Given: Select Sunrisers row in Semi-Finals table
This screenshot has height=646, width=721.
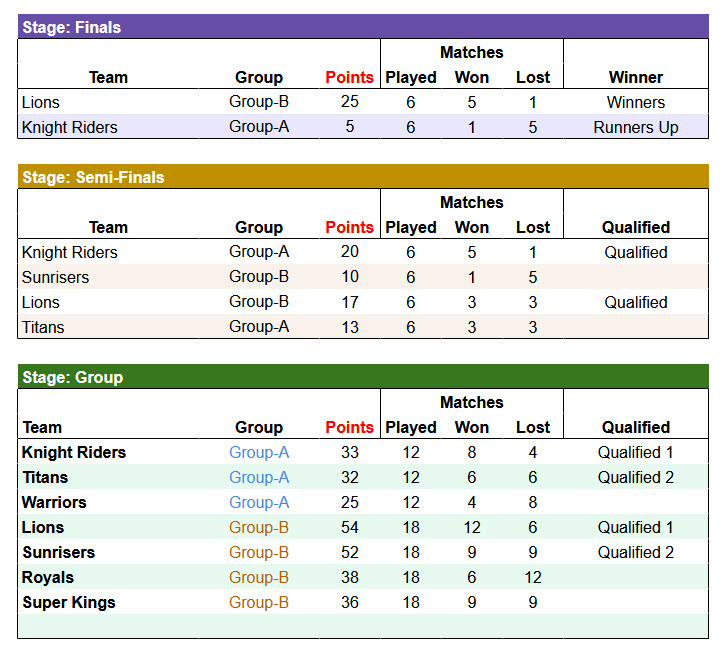Looking at the screenshot, I should 55,277.
